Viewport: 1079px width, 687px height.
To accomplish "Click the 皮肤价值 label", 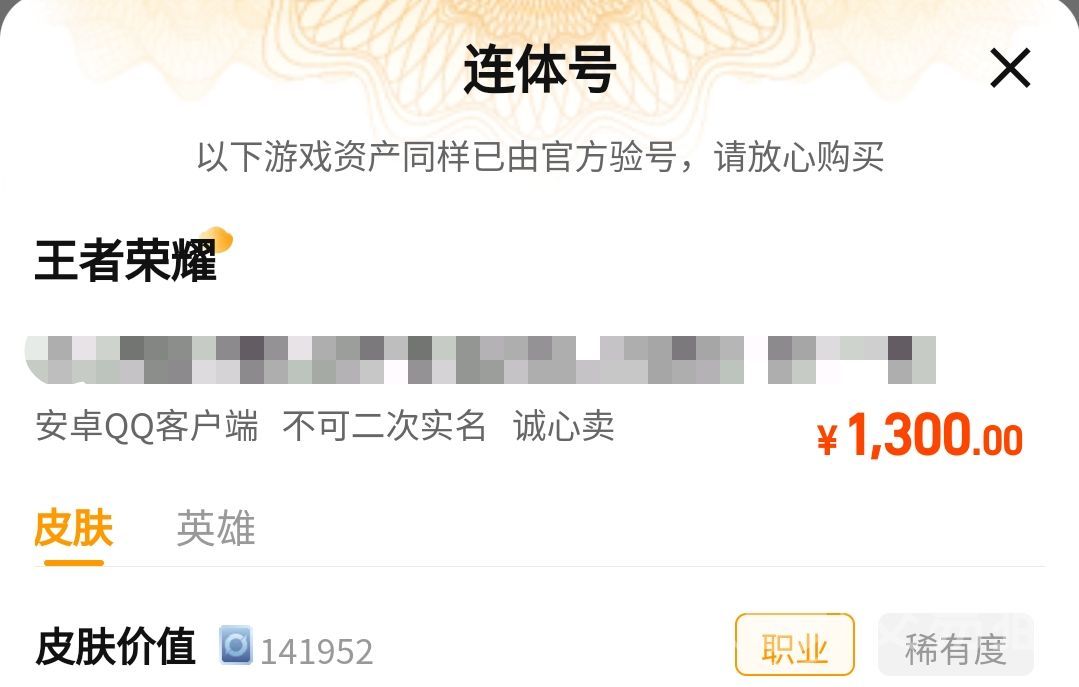I will click(115, 646).
